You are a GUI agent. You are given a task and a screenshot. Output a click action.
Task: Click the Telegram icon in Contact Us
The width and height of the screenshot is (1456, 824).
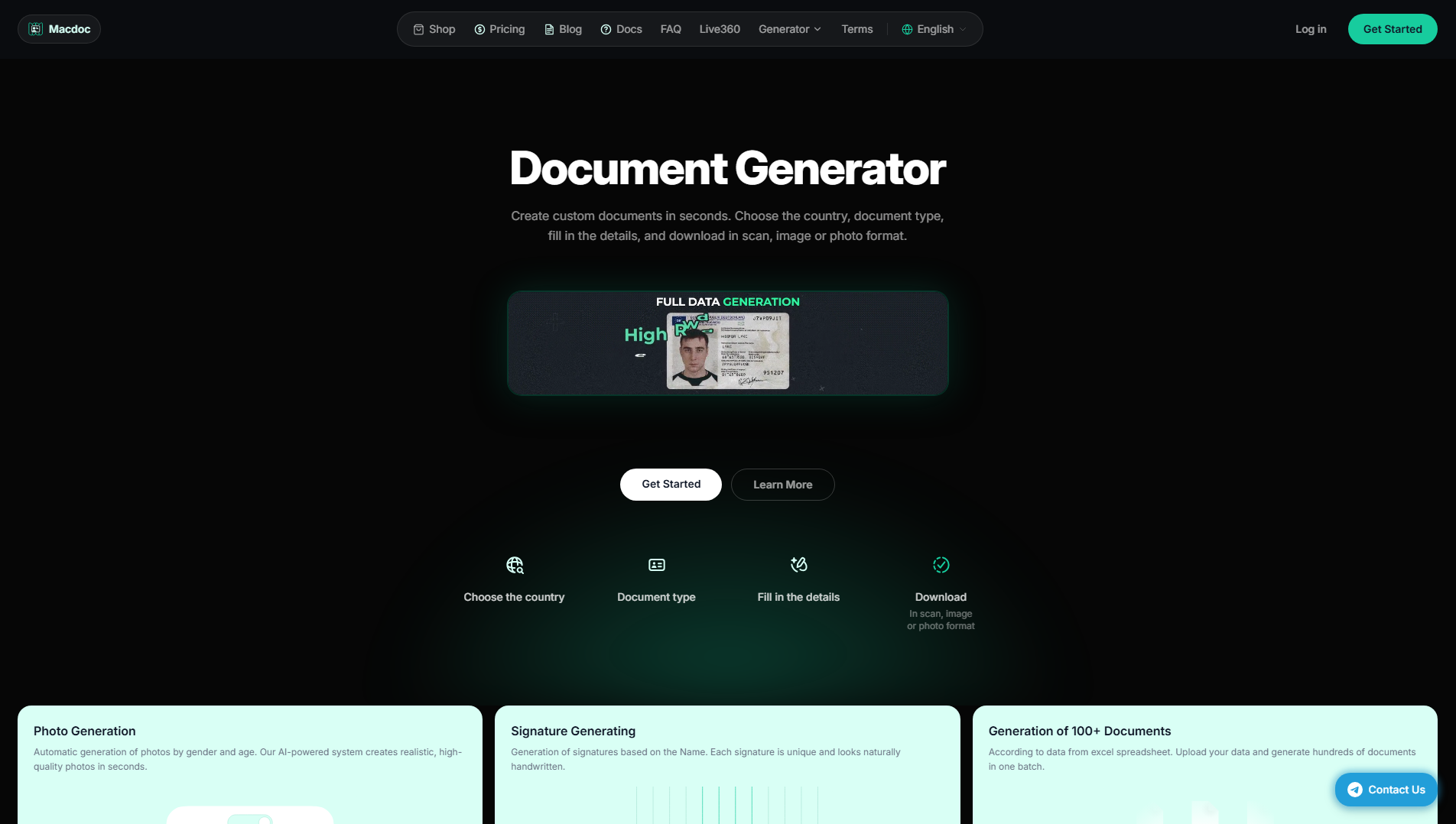[1355, 790]
